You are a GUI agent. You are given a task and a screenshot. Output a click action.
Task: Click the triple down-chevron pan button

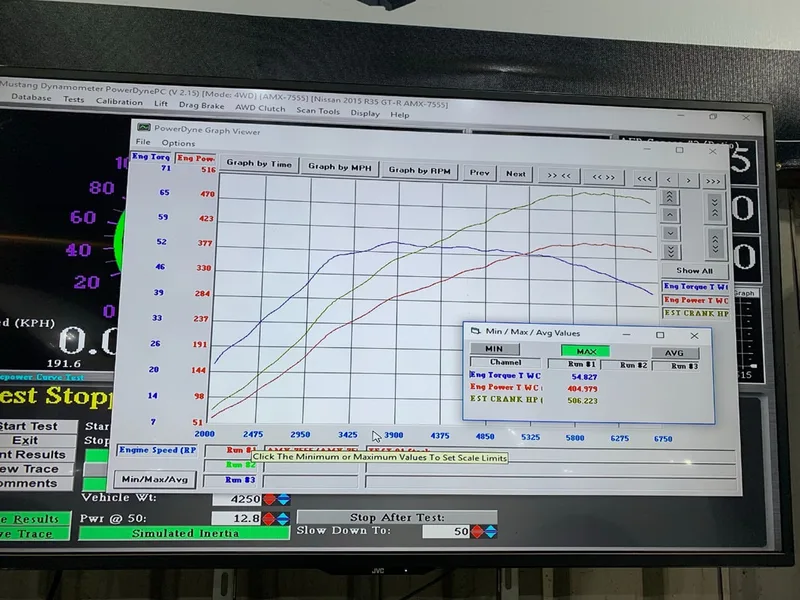(x=671, y=251)
